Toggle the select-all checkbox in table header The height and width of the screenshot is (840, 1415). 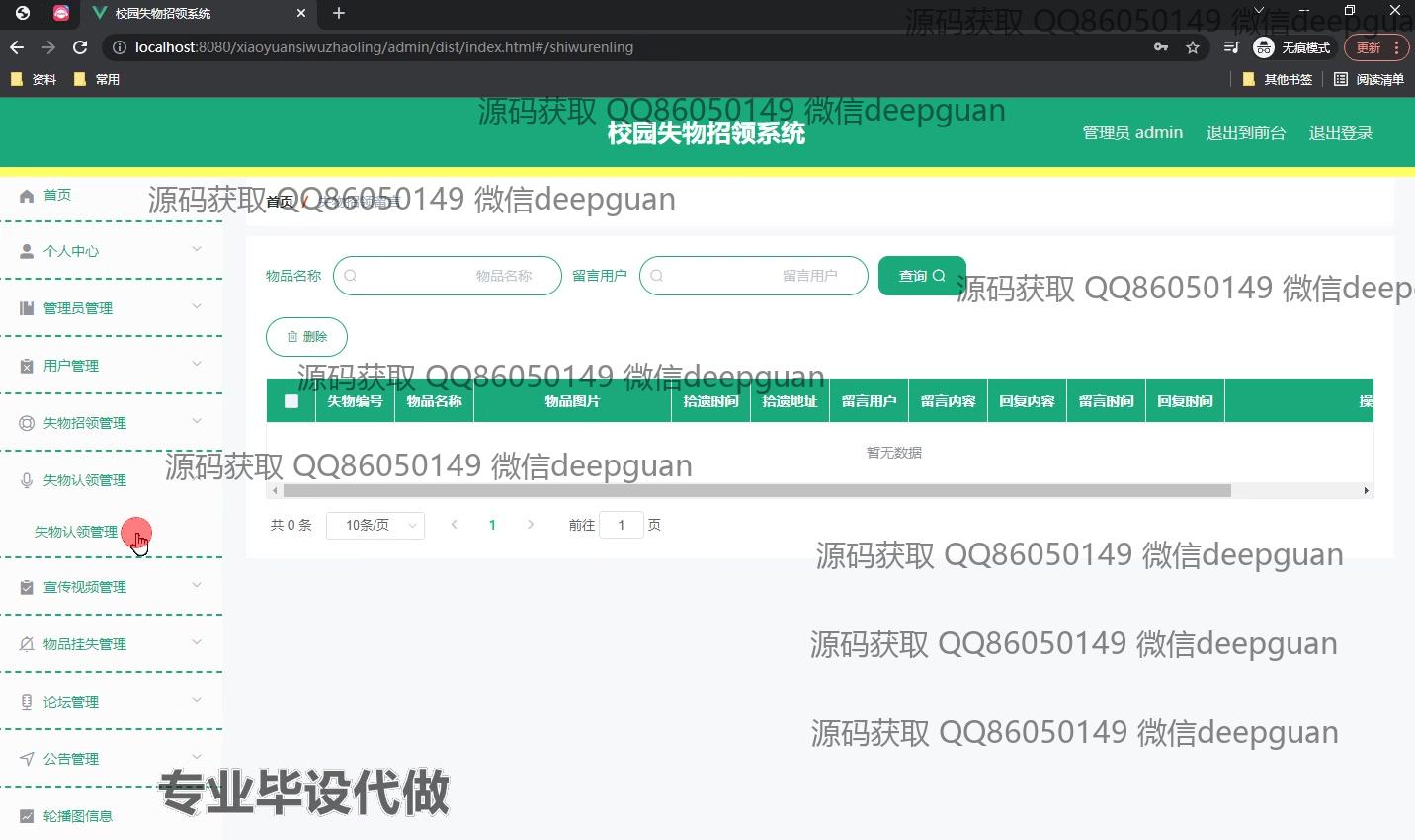pyautogui.click(x=290, y=400)
